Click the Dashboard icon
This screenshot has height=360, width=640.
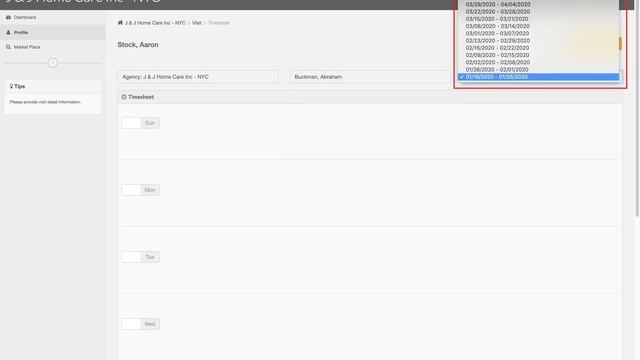[8, 18]
